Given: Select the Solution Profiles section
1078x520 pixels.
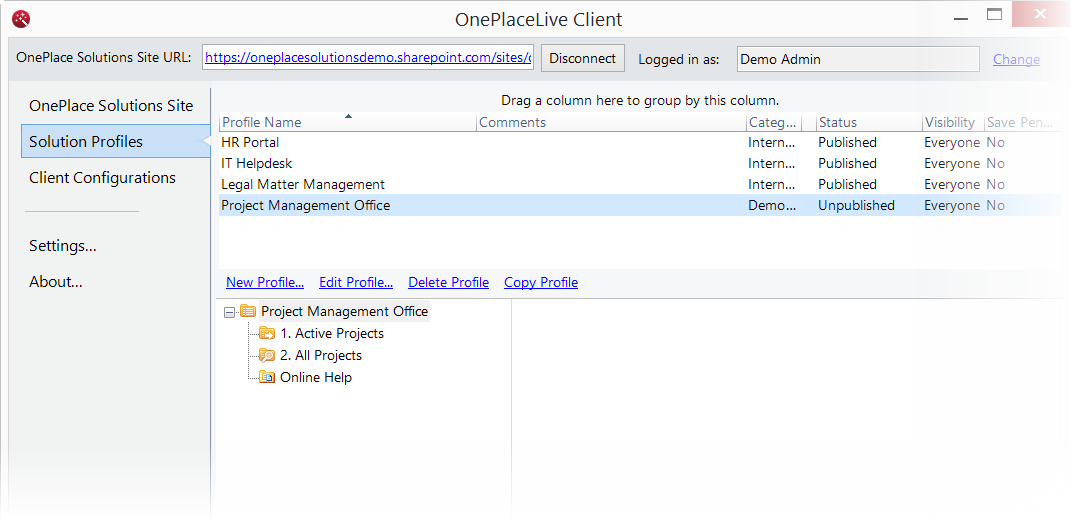Looking at the screenshot, I should [x=116, y=142].
